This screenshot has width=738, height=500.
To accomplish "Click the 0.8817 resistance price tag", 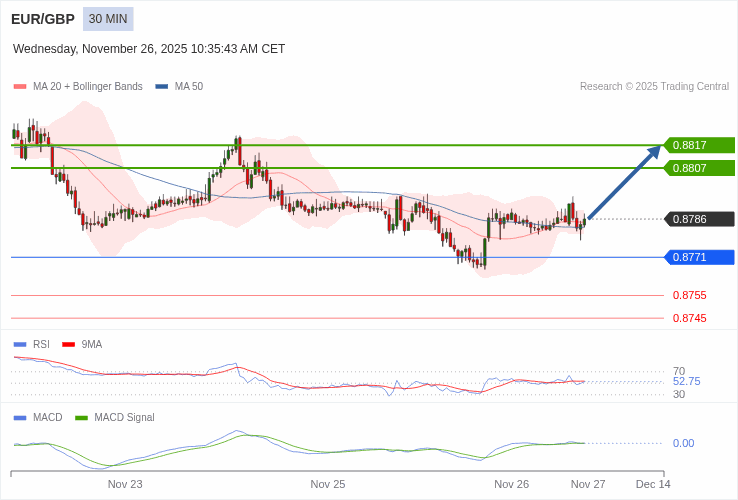I will click(x=699, y=145).
